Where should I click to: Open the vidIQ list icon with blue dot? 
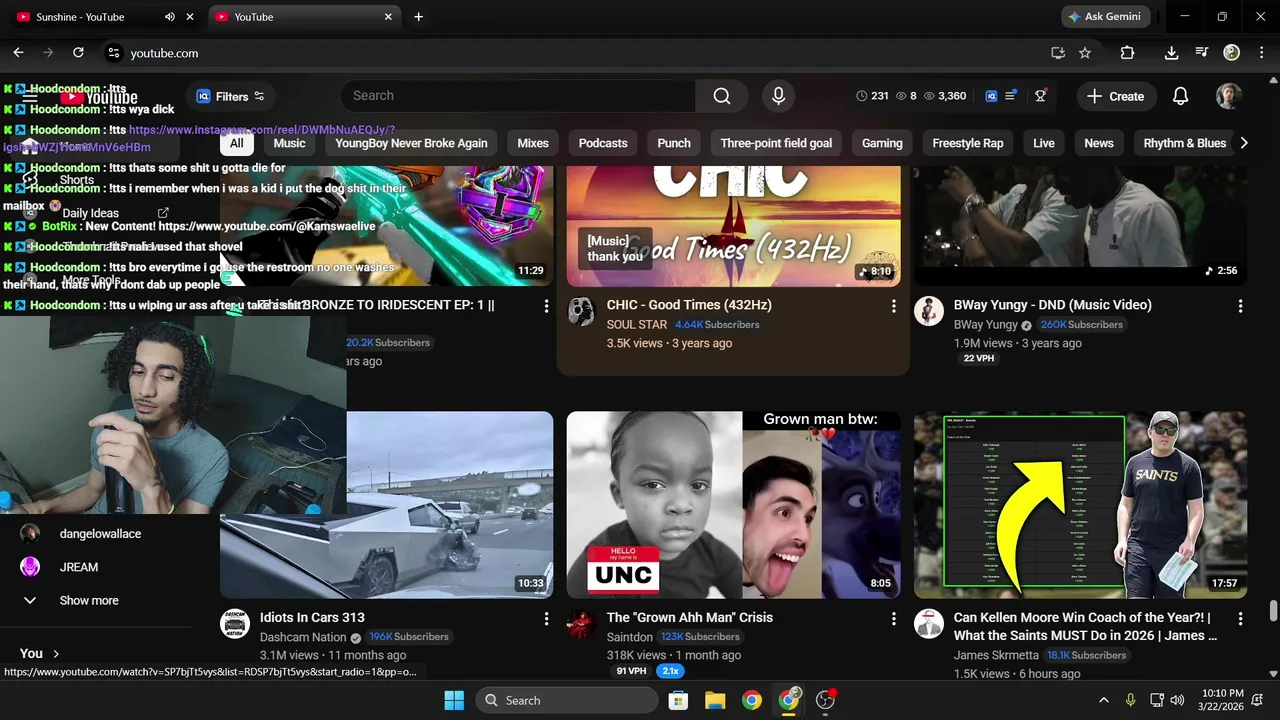coord(1011,96)
